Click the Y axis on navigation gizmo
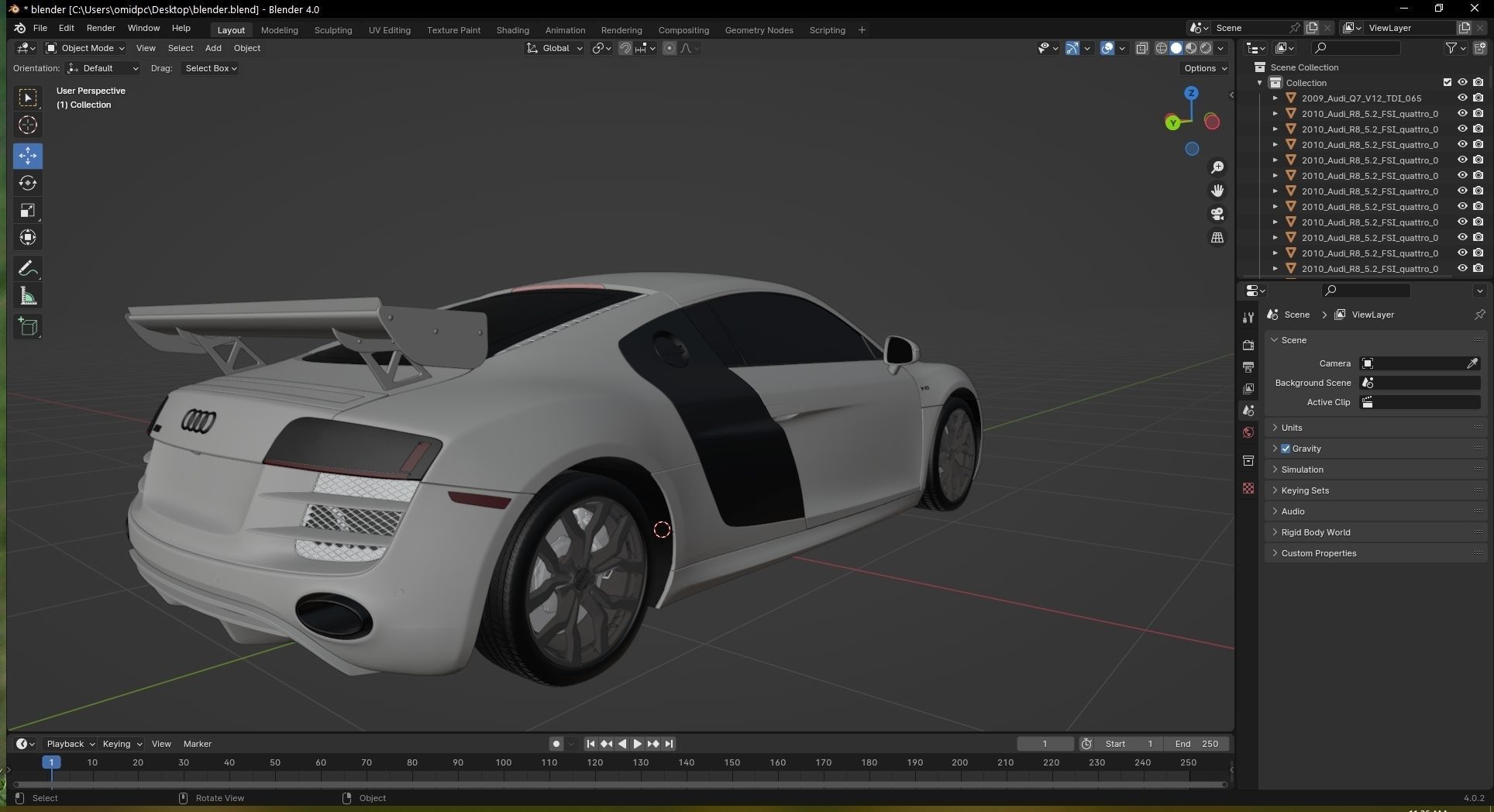The width and height of the screenshot is (1494, 812). click(1172, 122)
